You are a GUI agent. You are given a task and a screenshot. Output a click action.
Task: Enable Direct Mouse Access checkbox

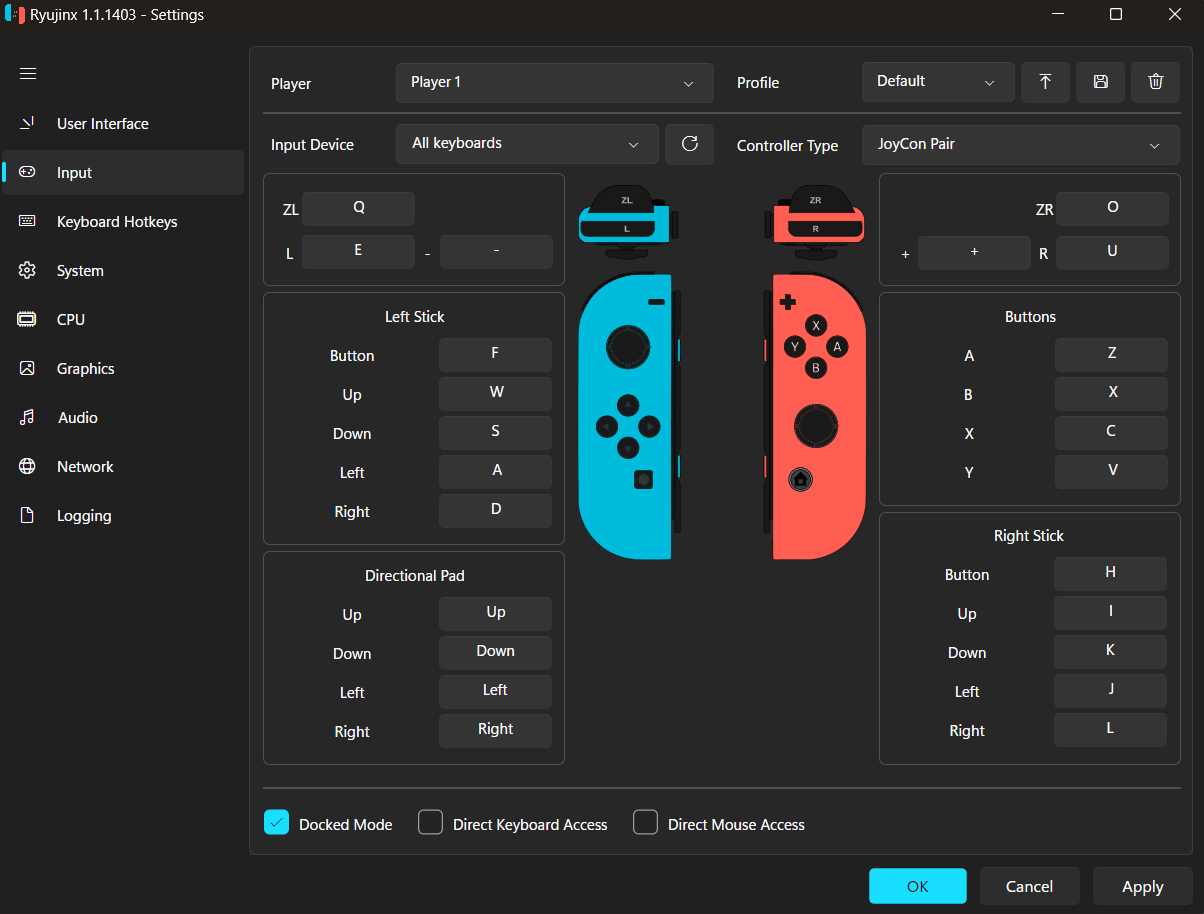[x=646, y=823]
